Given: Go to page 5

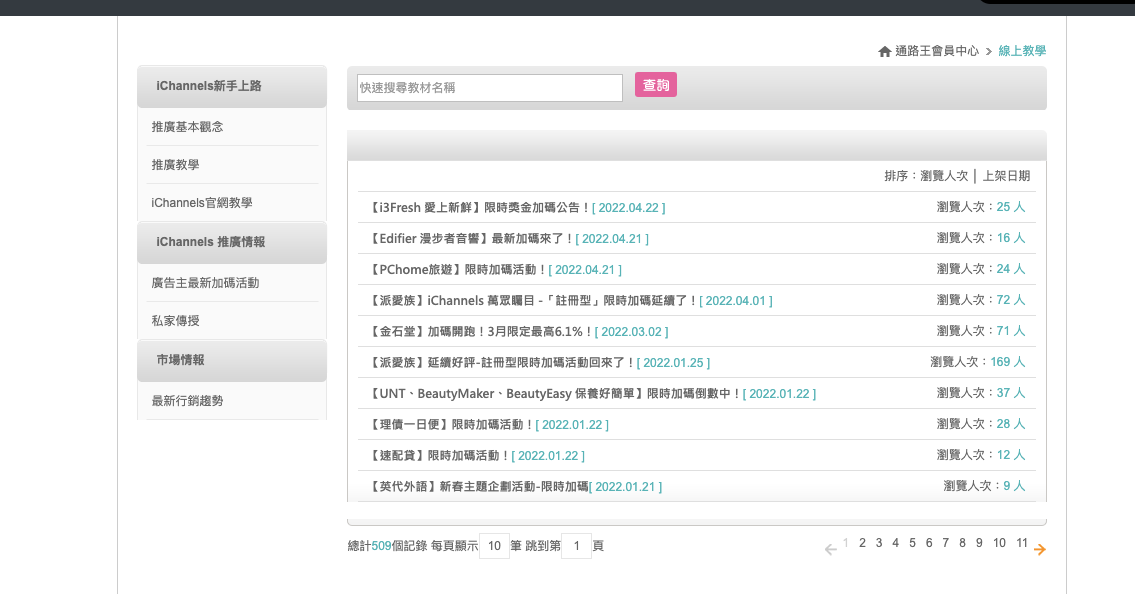Looking at the screenshot, I should (x=912, y=543).
